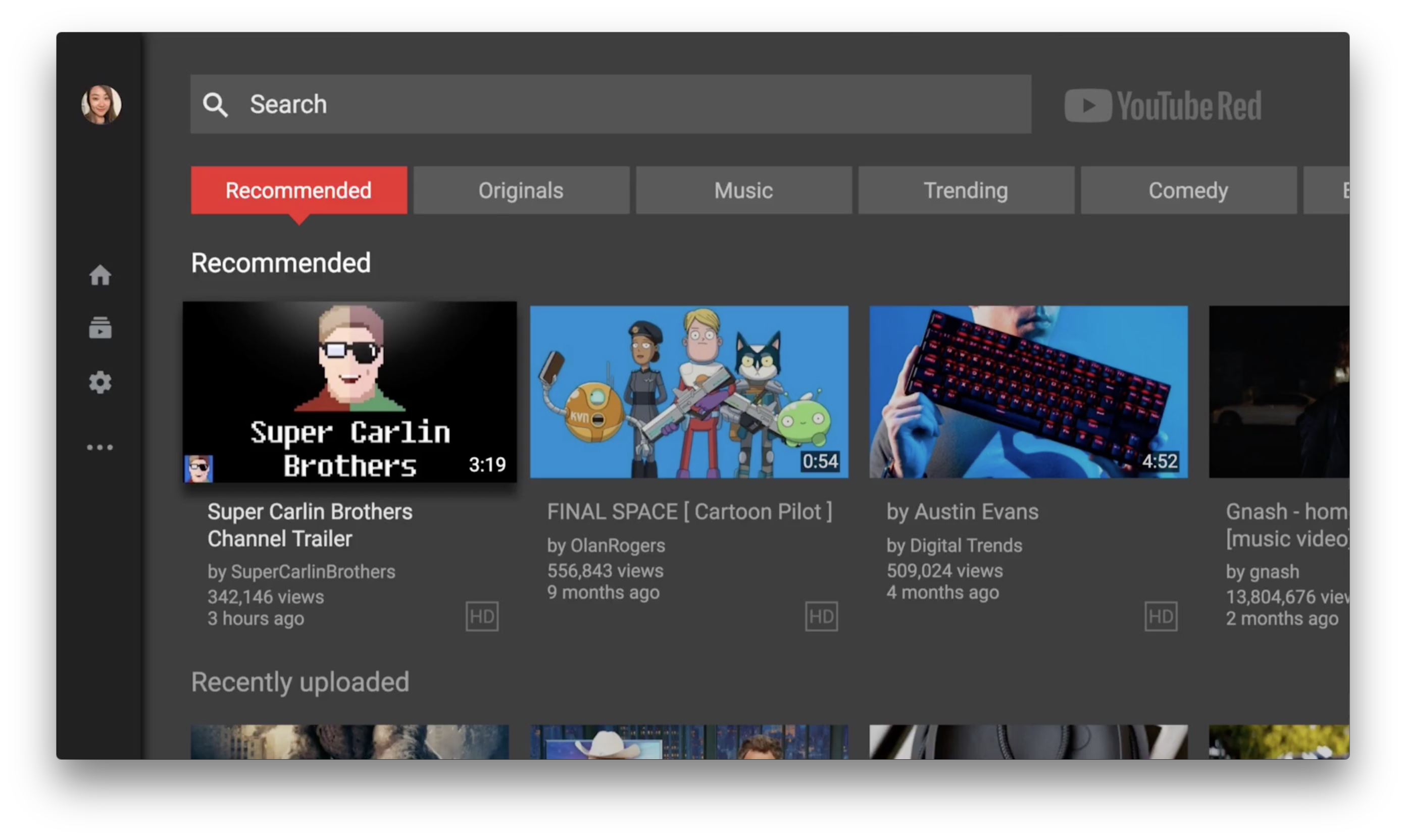
Task: Open Settings via the gear icon
Action: click(x=100, y=383)
